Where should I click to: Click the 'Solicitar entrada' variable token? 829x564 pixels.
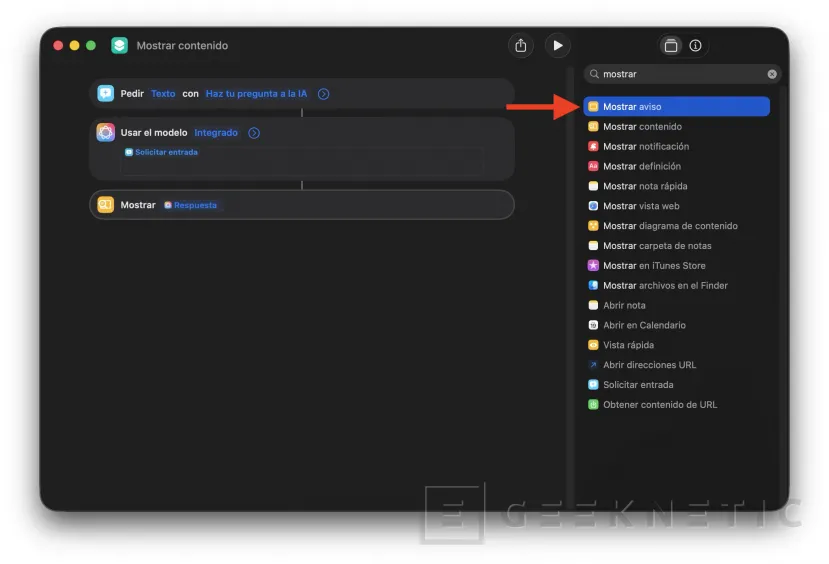click(x=161, y=152)
